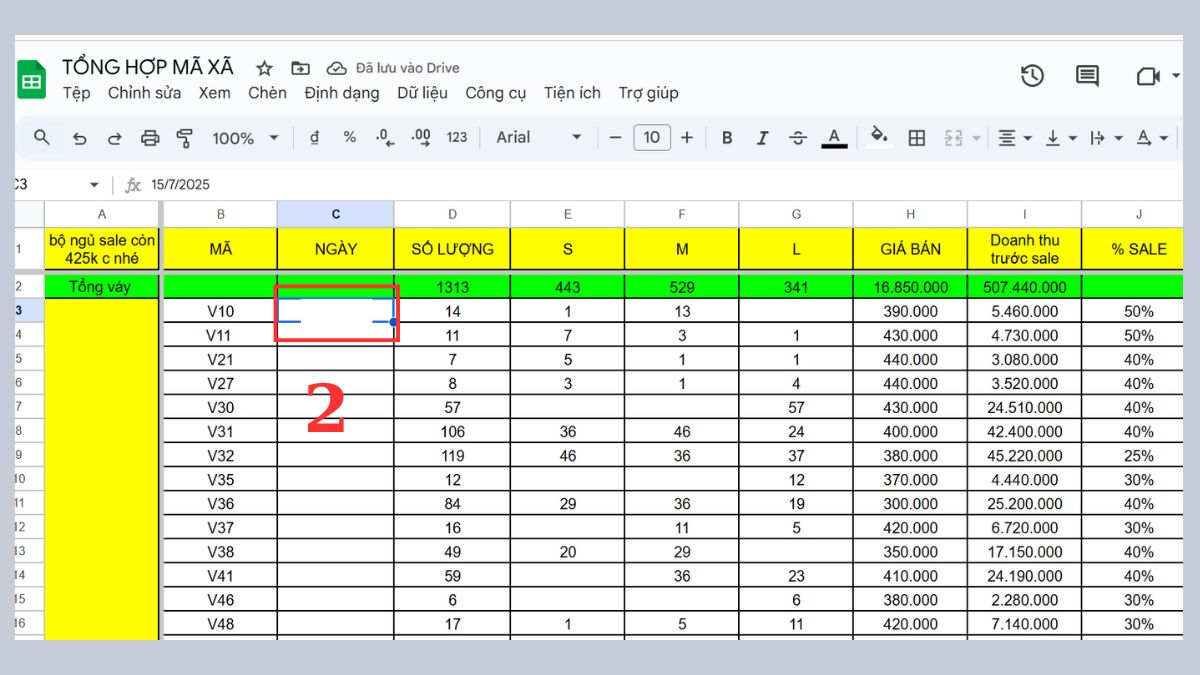This screenshot has height=675, width=1200.
Task: Decrease font size minus button
Action: (x=616, y=138)
